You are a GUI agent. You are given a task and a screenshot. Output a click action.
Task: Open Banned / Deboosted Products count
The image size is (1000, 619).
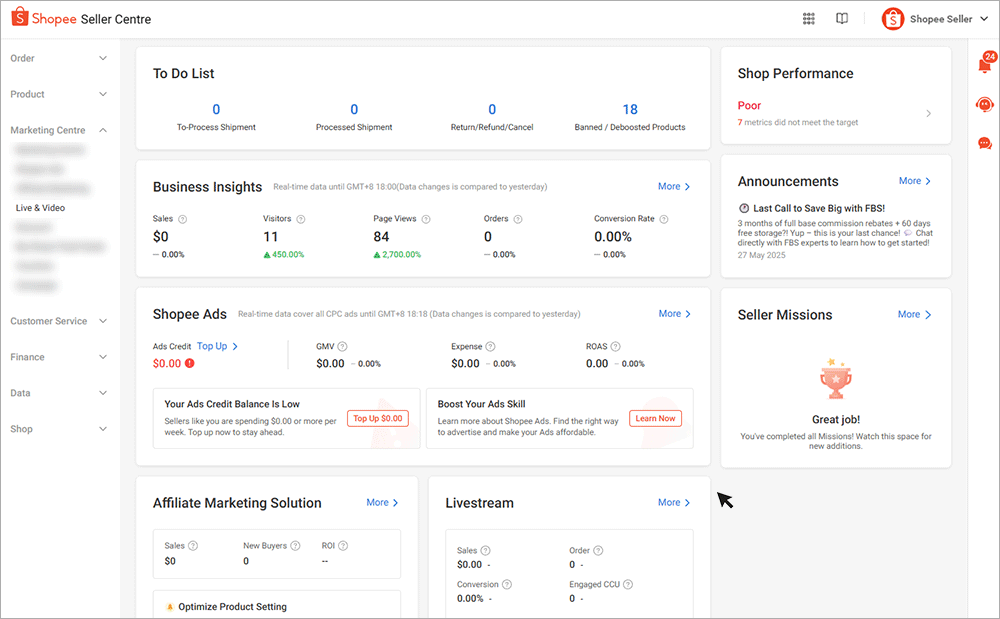(x=630, y=110)
